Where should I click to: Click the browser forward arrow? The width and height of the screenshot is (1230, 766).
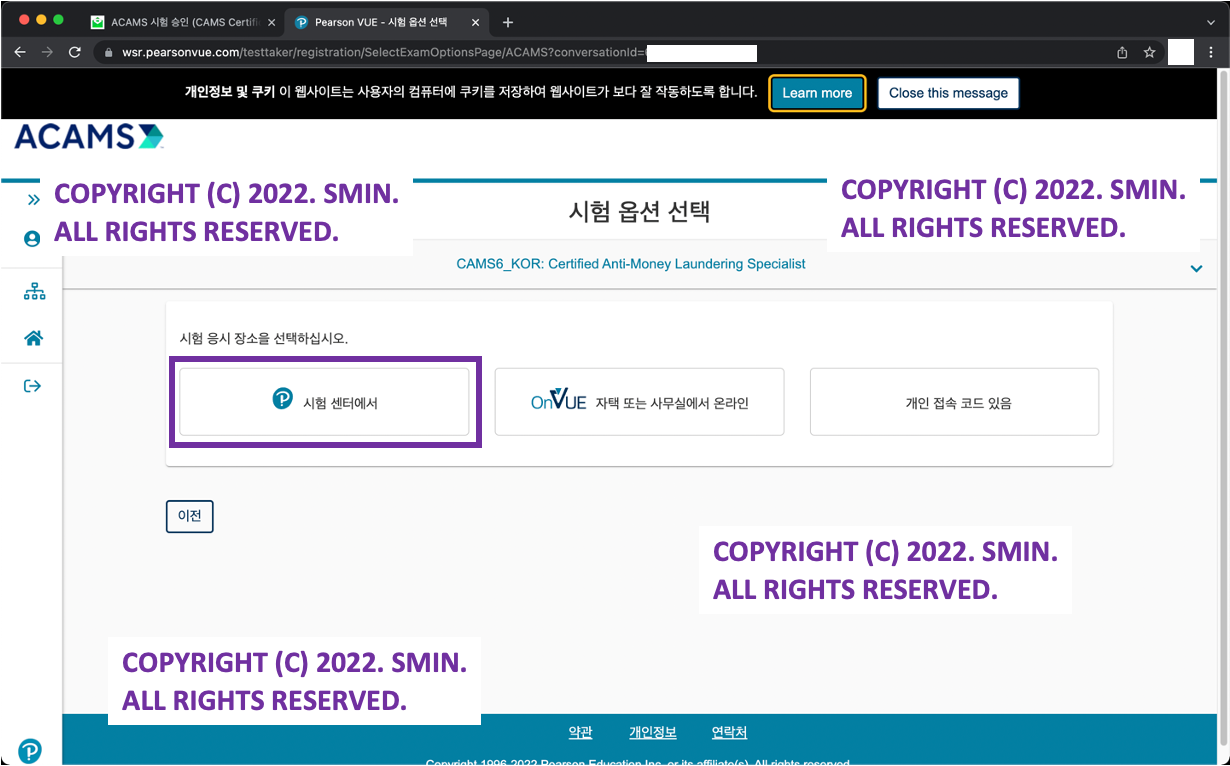click(47, 52)
